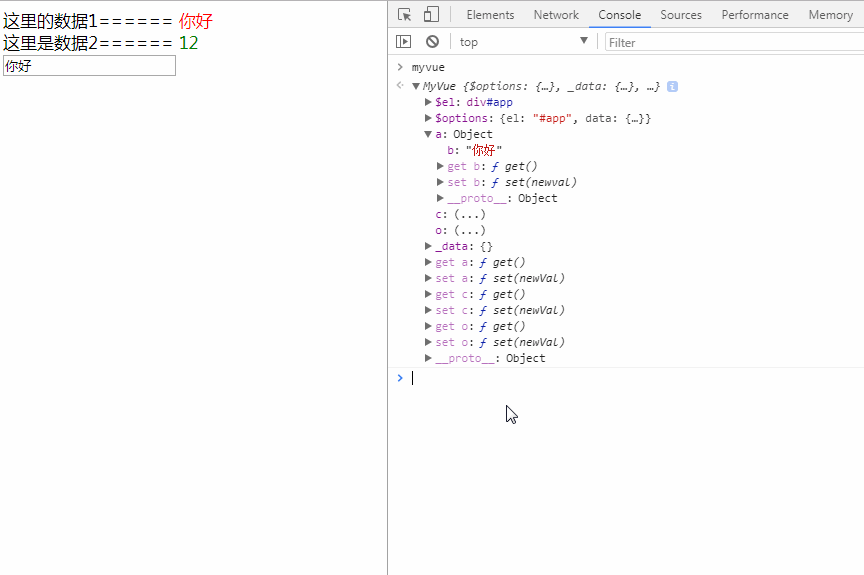The image size is (864, 575).
Task: Expand the $el: div#app entry
Action: [x=428, y=102]
